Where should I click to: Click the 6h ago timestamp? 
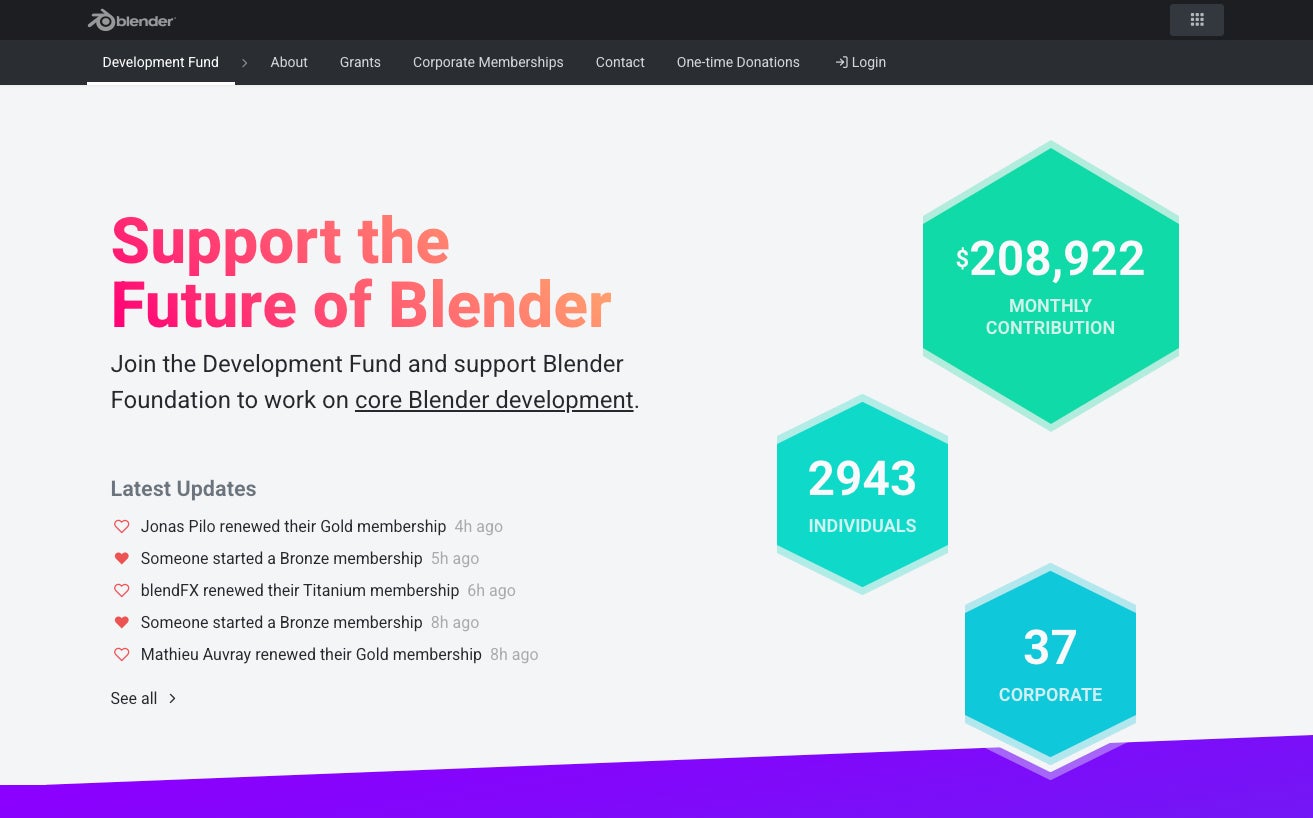pos(492,590)
